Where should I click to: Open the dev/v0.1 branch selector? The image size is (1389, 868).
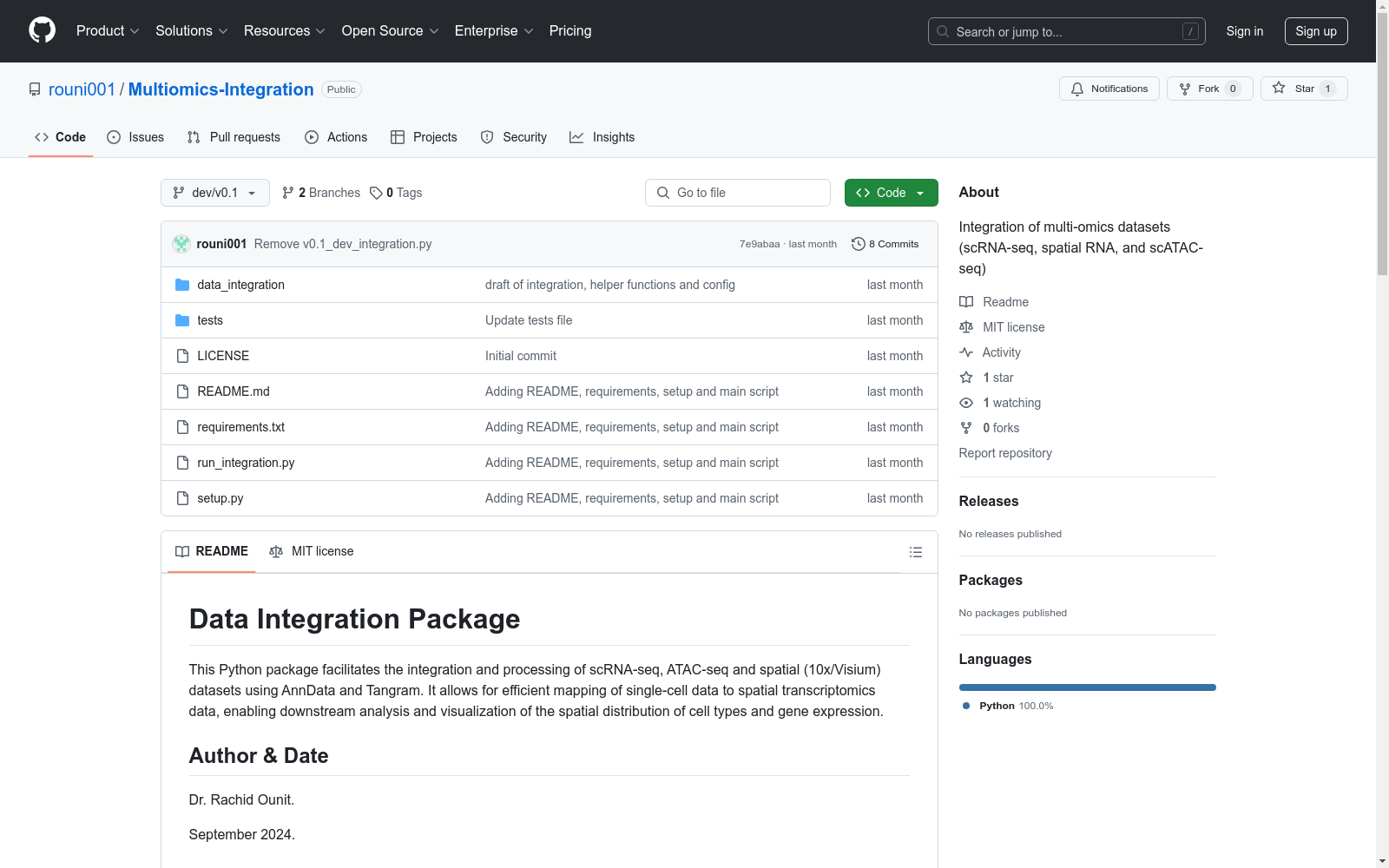215,193
